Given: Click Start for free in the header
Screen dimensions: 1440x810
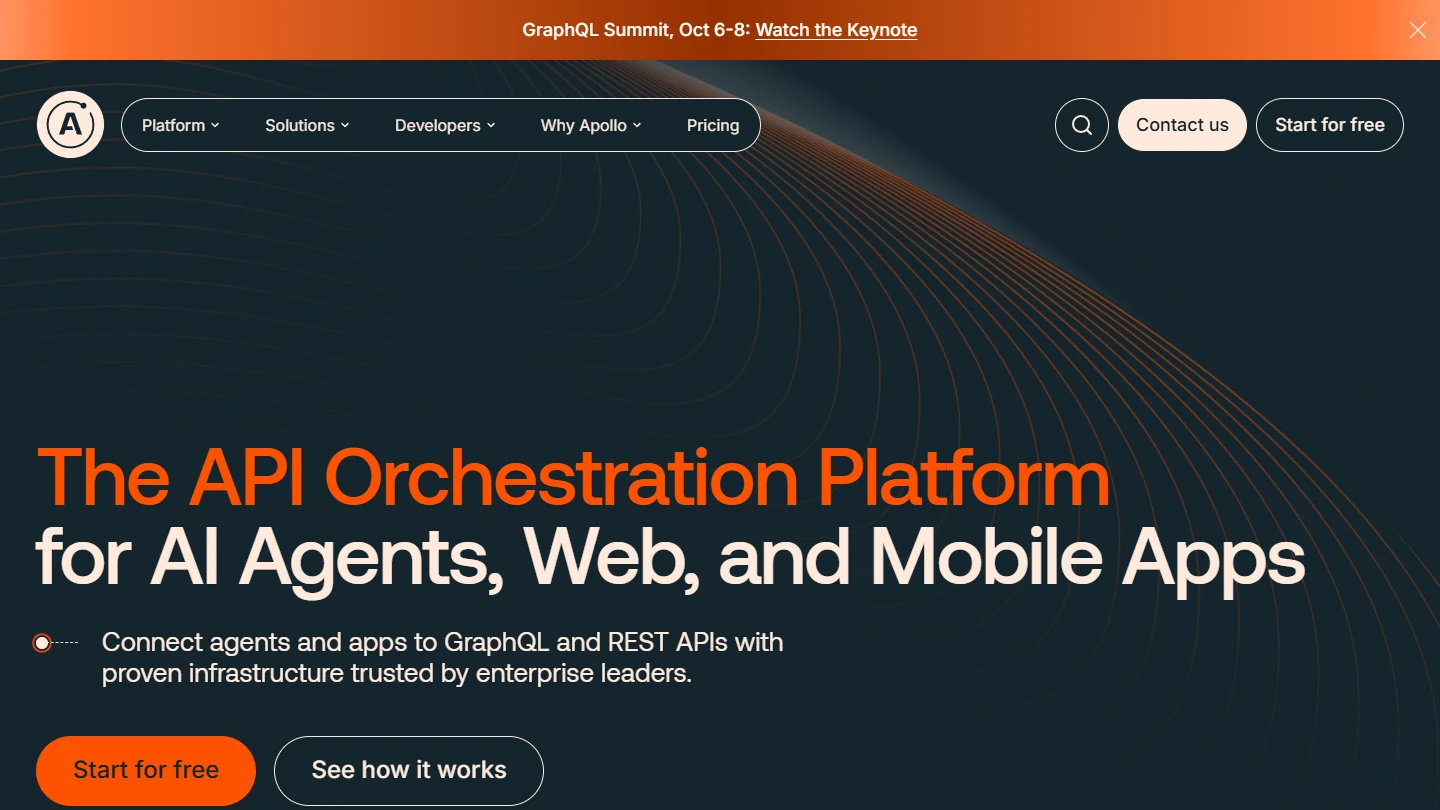Looking at the screenshot, I should click(x=1329, y=125).
